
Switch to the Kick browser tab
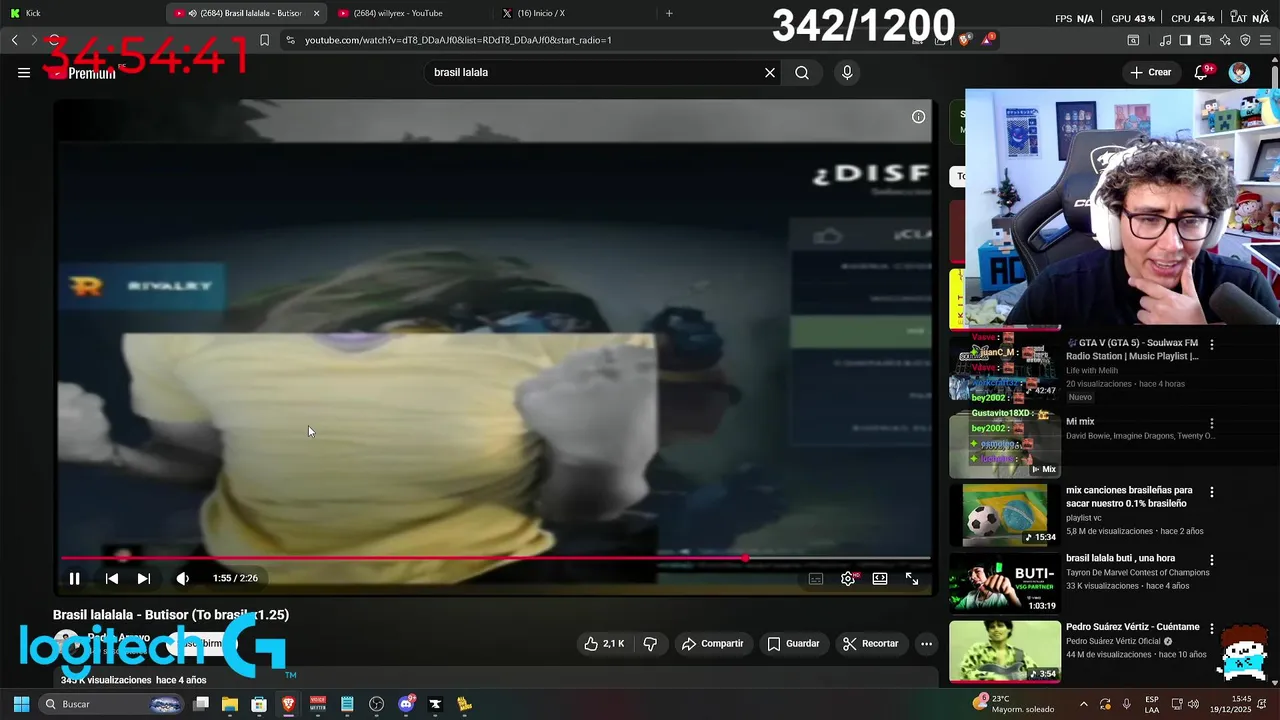tap(80, 13)
